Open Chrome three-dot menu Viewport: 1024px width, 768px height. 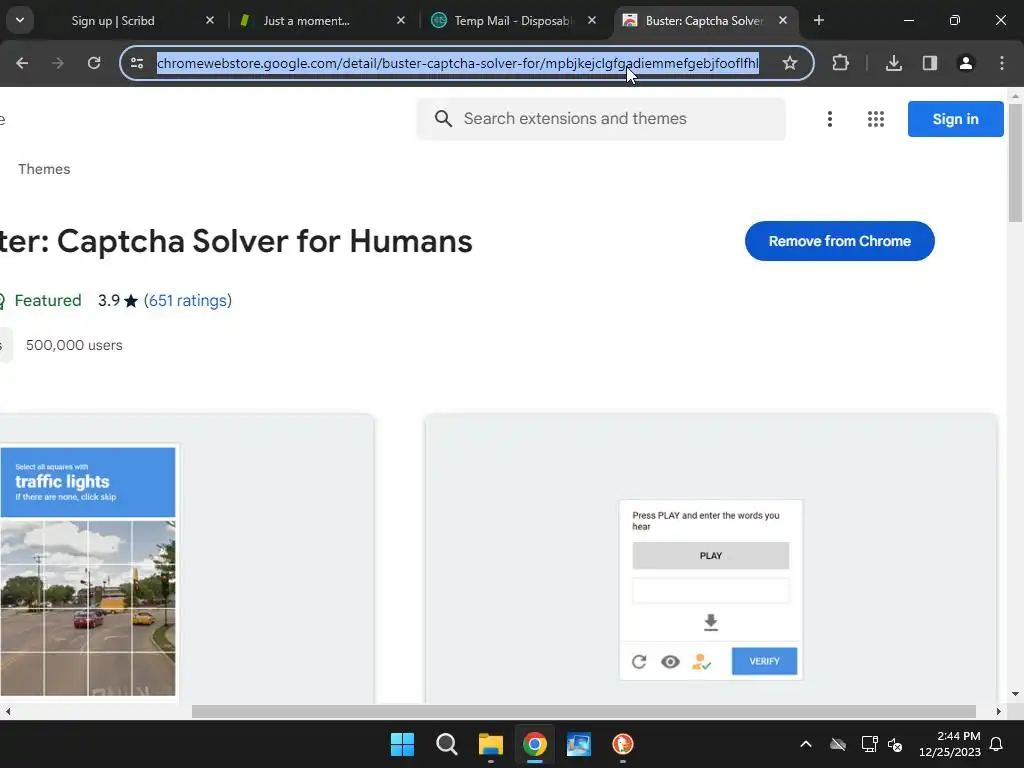click(1002, 63)
